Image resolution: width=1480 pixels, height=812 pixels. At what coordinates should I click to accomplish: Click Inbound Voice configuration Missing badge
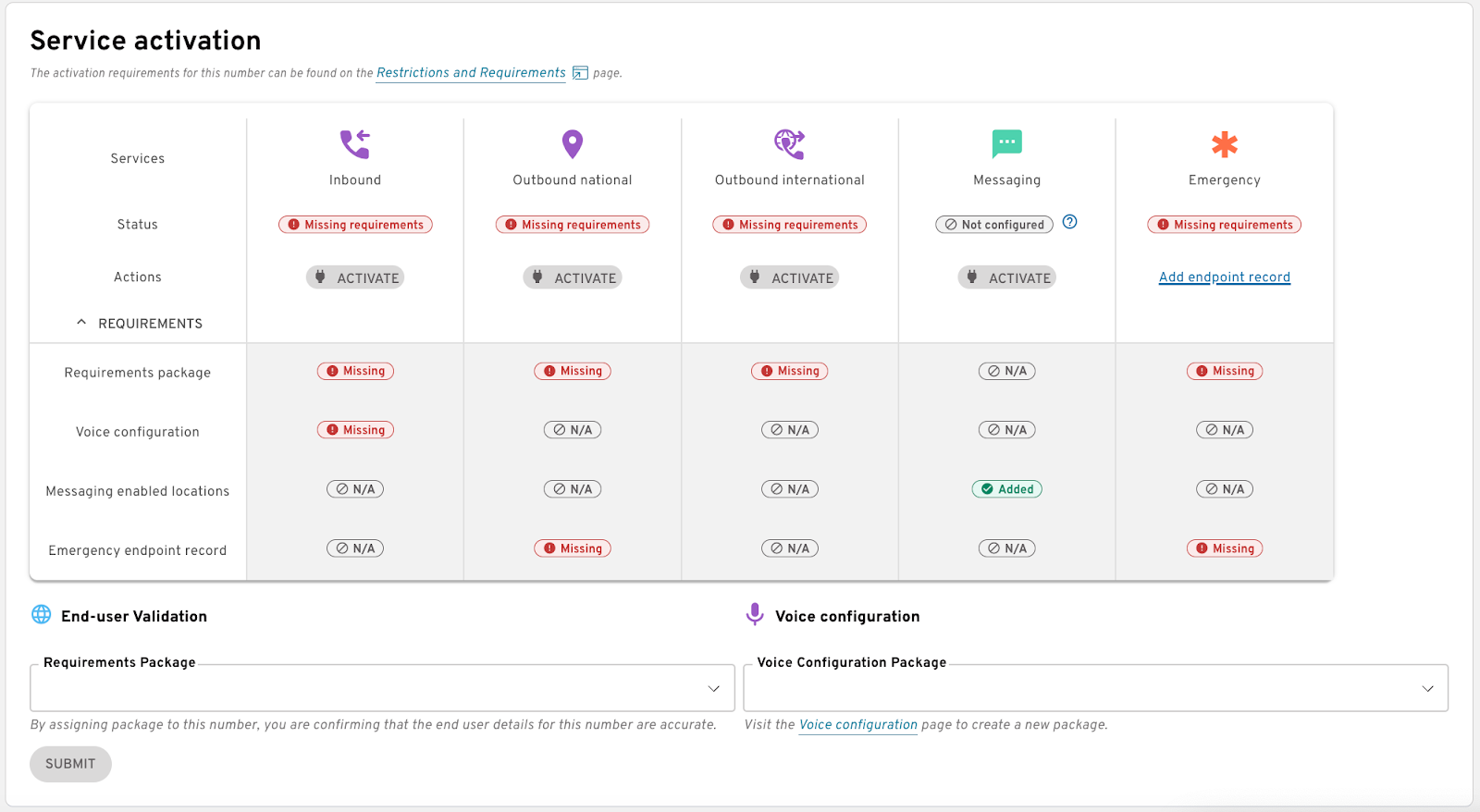point(355,430)
